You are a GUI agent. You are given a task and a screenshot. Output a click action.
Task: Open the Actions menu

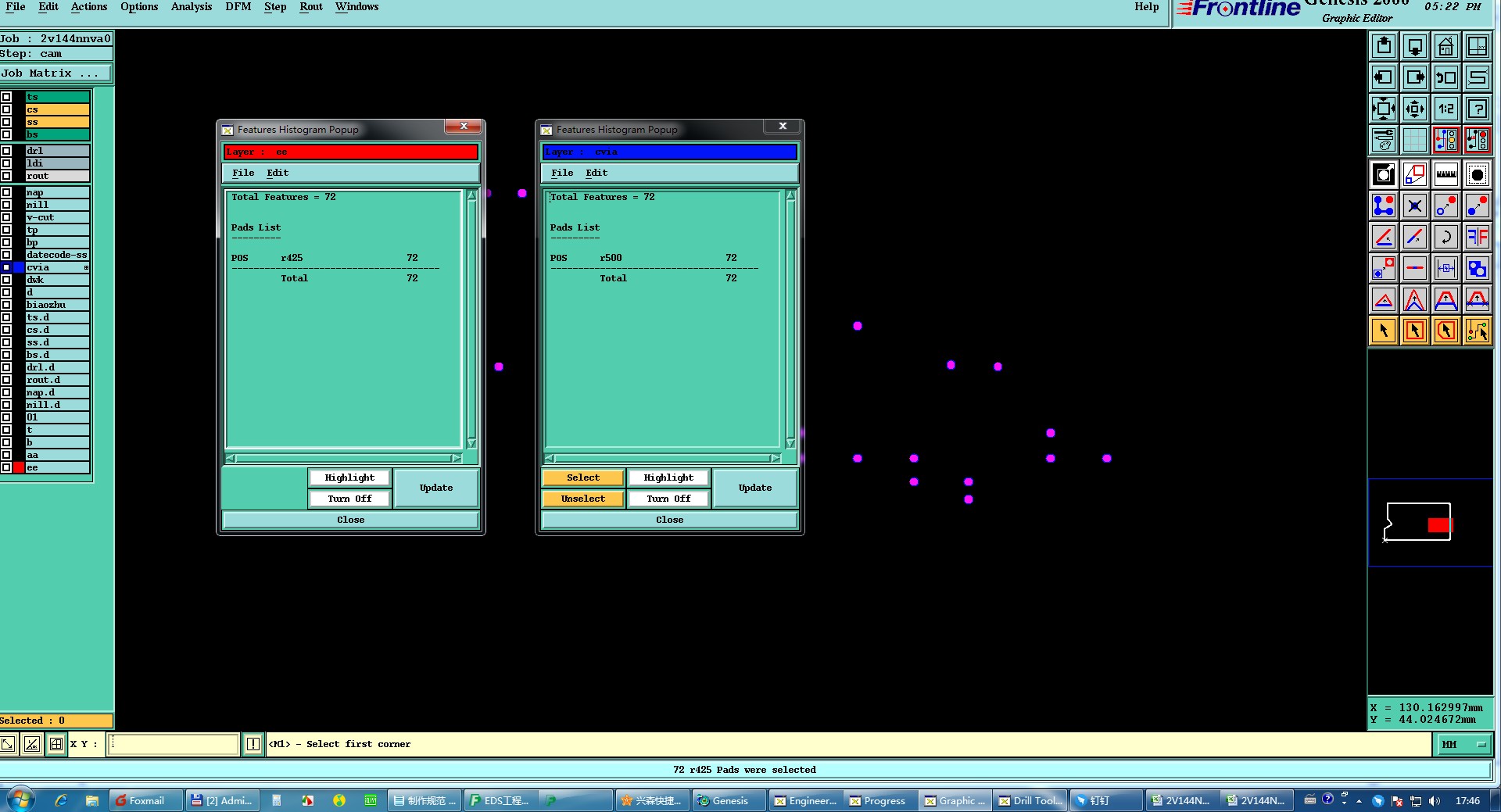tap(89, 7)
